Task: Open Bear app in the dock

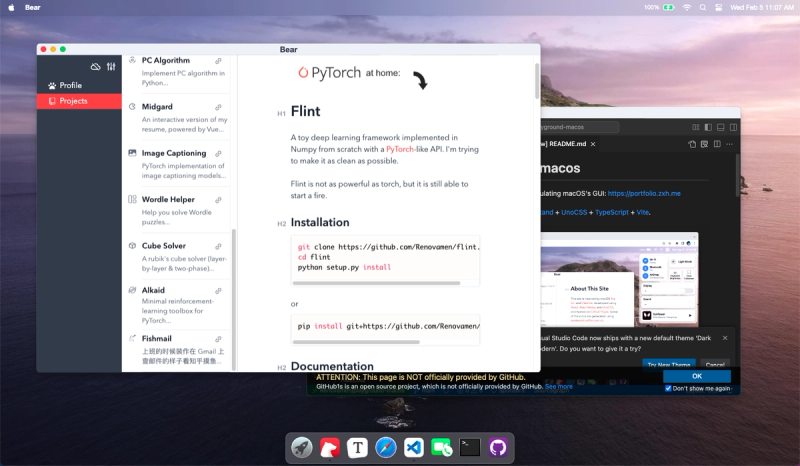Action: pyautogui.click(x=330, y=448)
